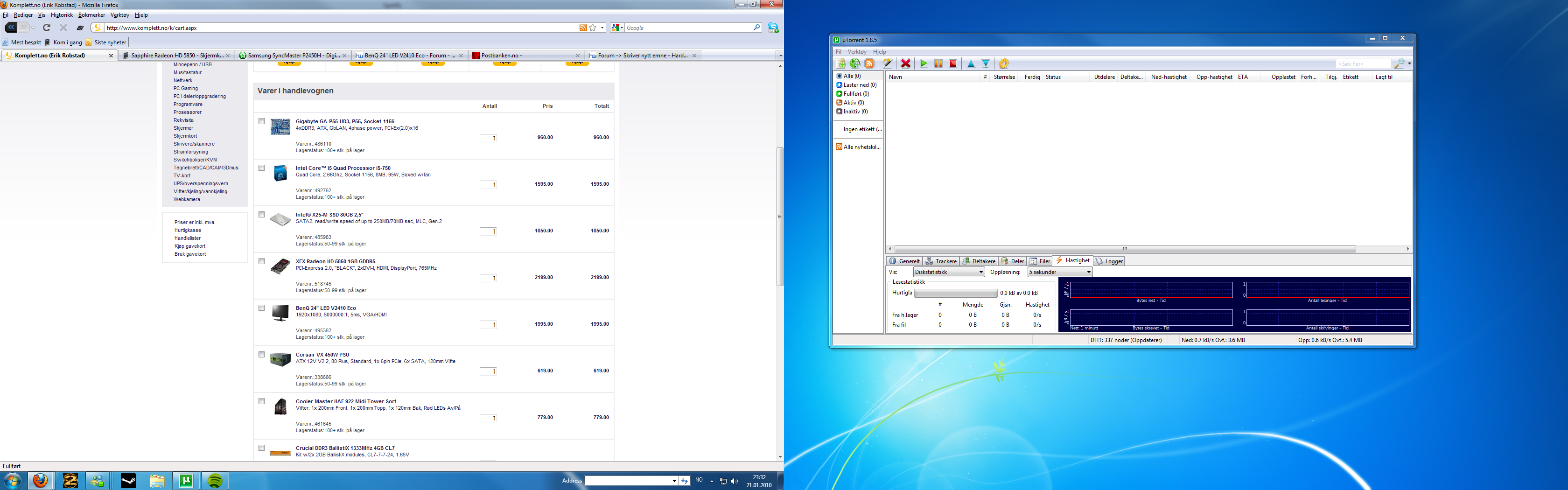Screen dimensions: 1568x490
Task: Open Windows Explorer folder taskbar icon
Action: [157, 481]
